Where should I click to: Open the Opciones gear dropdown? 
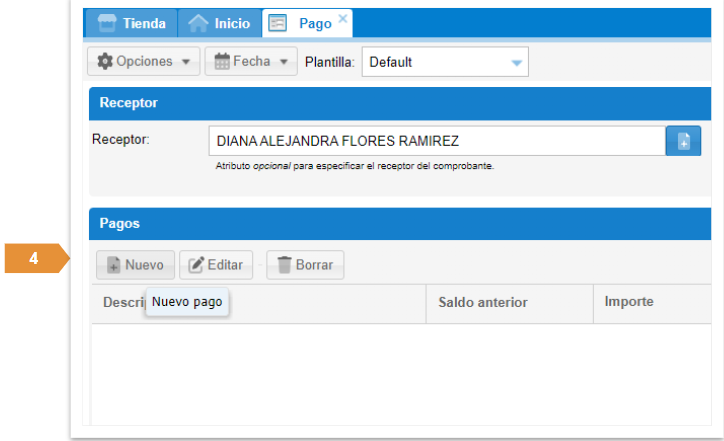click(x=144, y=61)
